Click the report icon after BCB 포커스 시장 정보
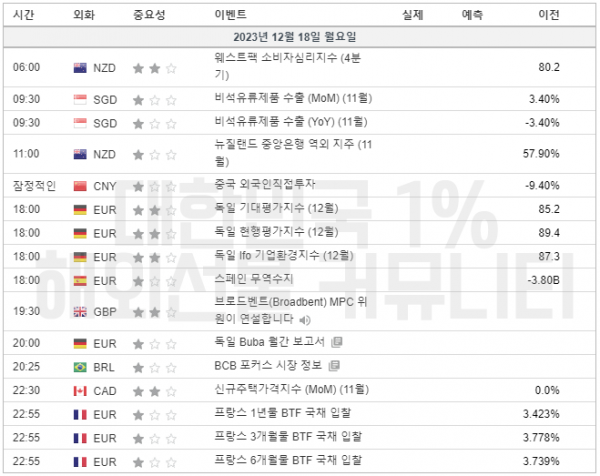Viewport: 600px width, 476px height. click(x=334, y=366)
